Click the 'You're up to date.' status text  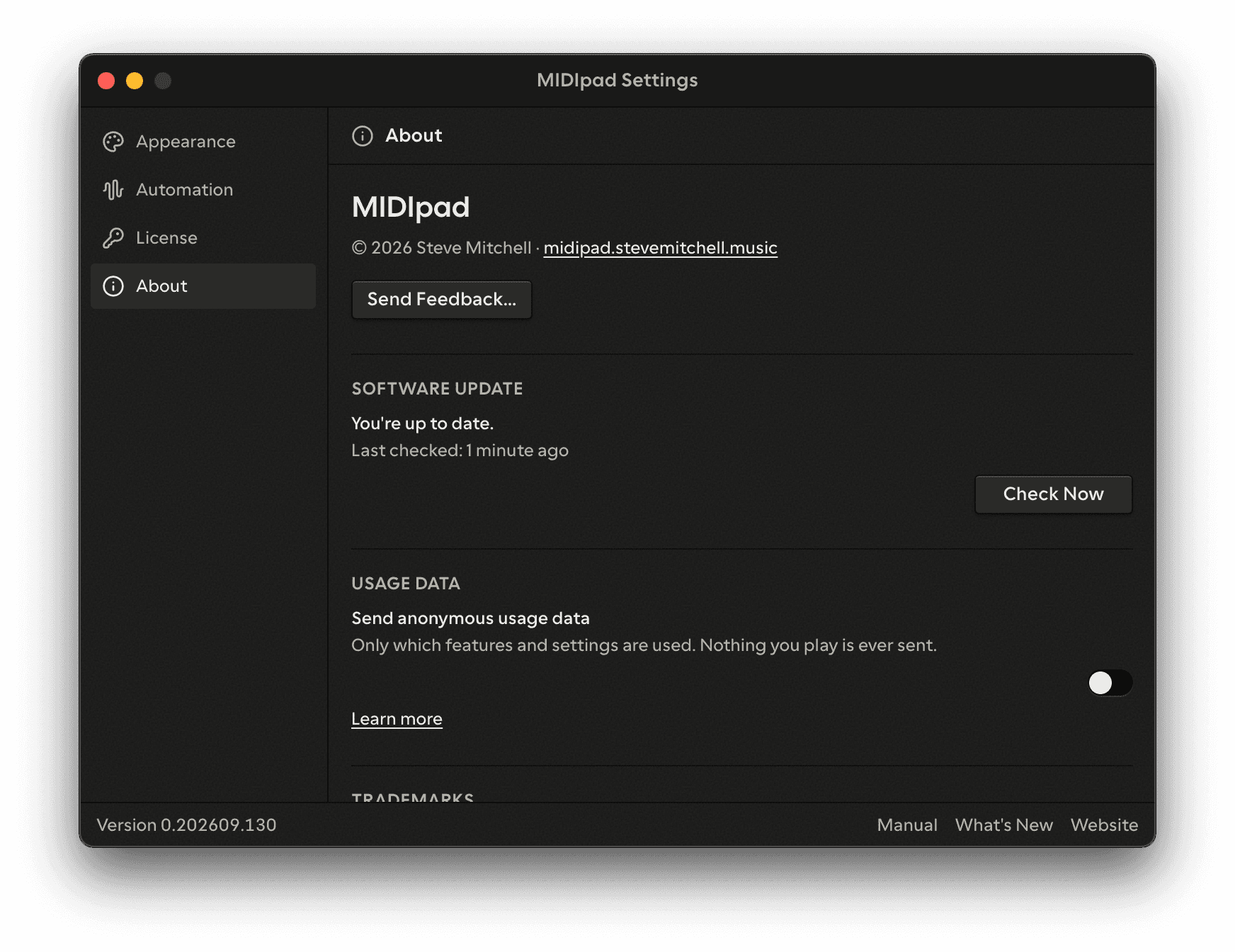[422, 424]
